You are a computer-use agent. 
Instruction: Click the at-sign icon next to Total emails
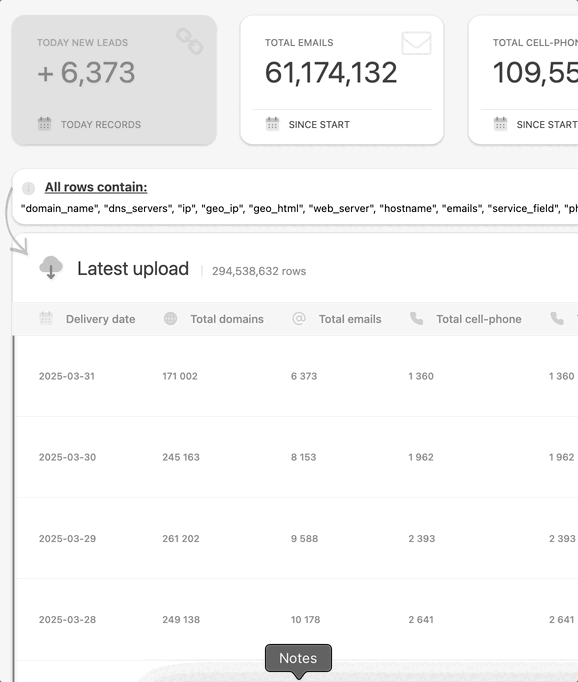(299, 318)
